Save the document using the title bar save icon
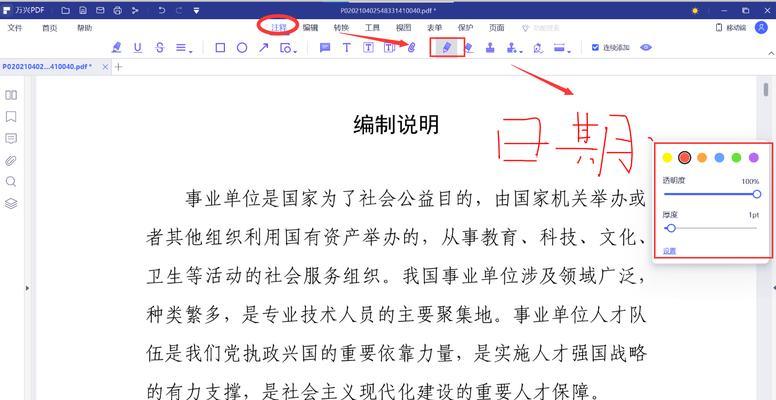The image size is (776, 400). (83, 10)
